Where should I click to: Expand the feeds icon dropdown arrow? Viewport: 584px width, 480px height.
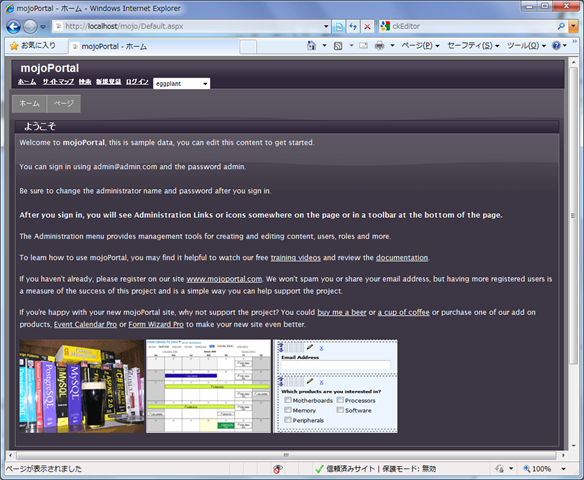(351, 45)
